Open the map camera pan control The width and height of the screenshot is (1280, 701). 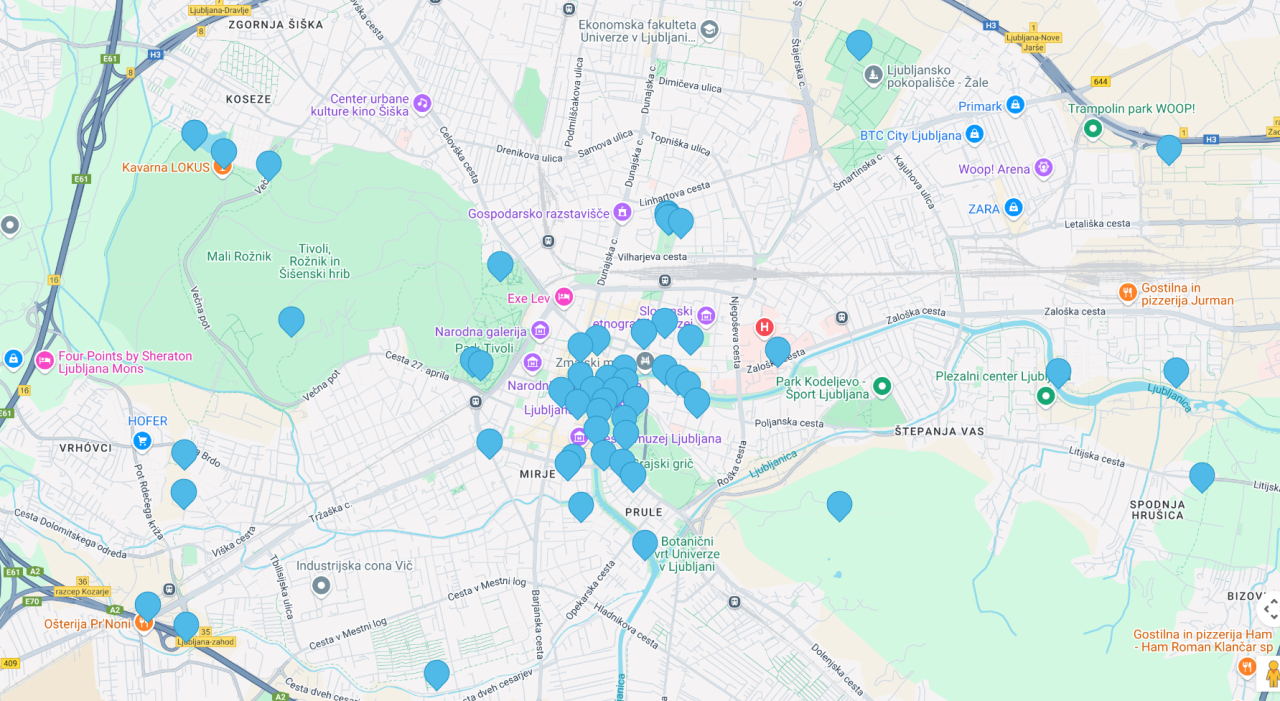[x=1270, y=608]
